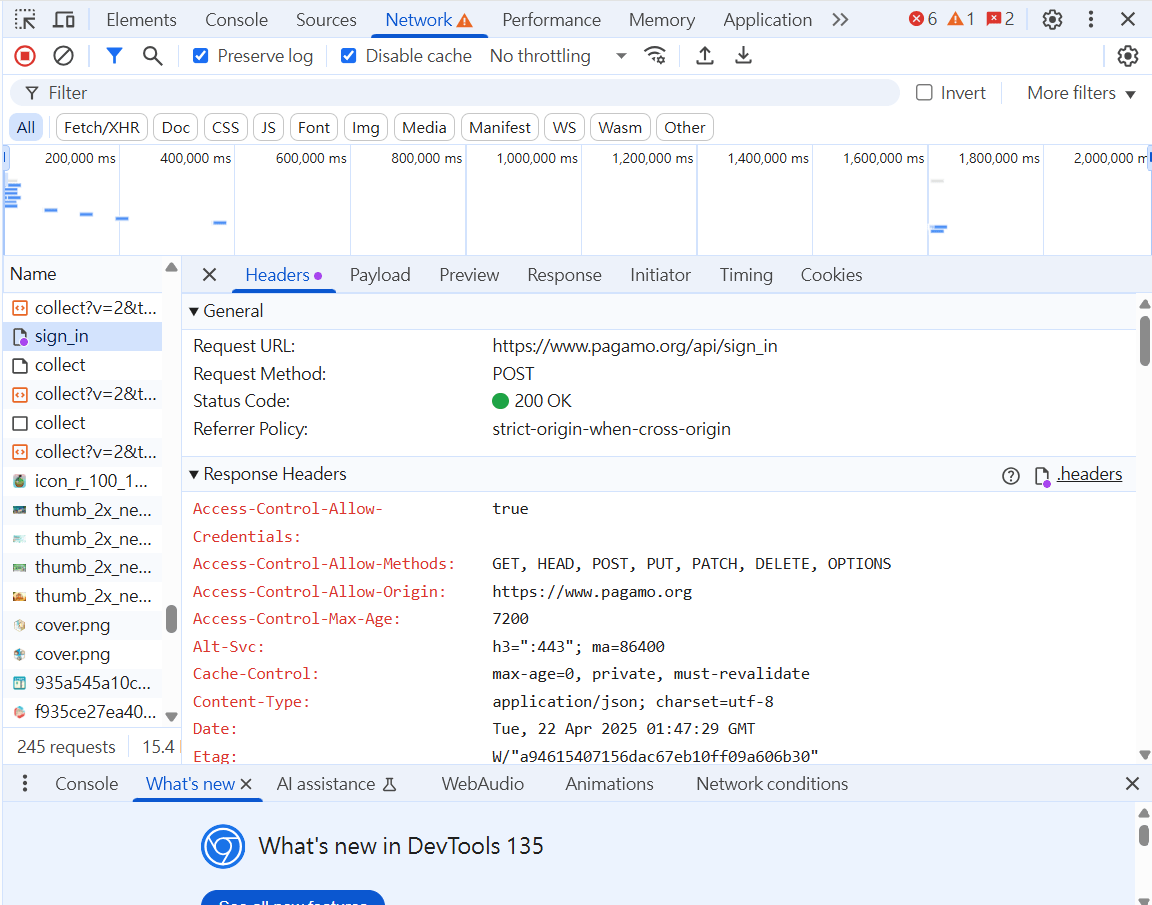The width and height of the screenshot is (1152, 905).
Task: Focus the network Filter input field
Action: coord(454,93)
